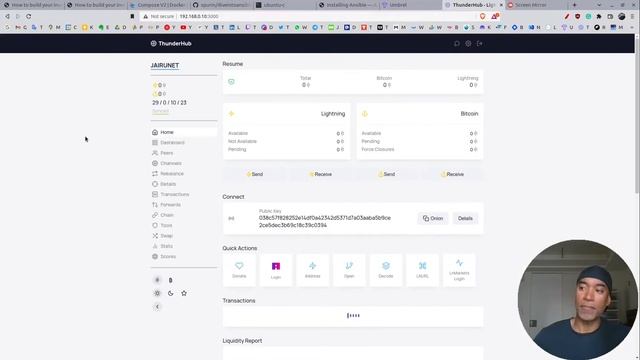This screenshot has height=360, width=640.
Task: Open the Donate quick action
Action: (x=239, y=270)
